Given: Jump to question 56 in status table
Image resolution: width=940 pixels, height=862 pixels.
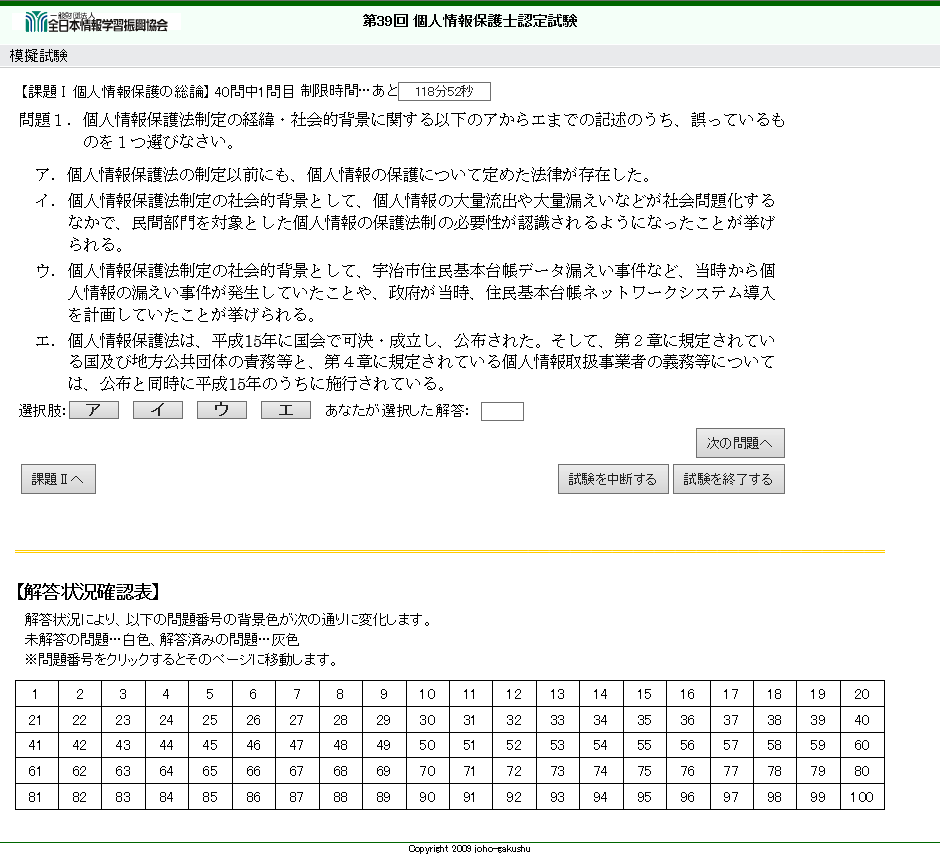Looking at the screenshot, I should tap(688, 745).
